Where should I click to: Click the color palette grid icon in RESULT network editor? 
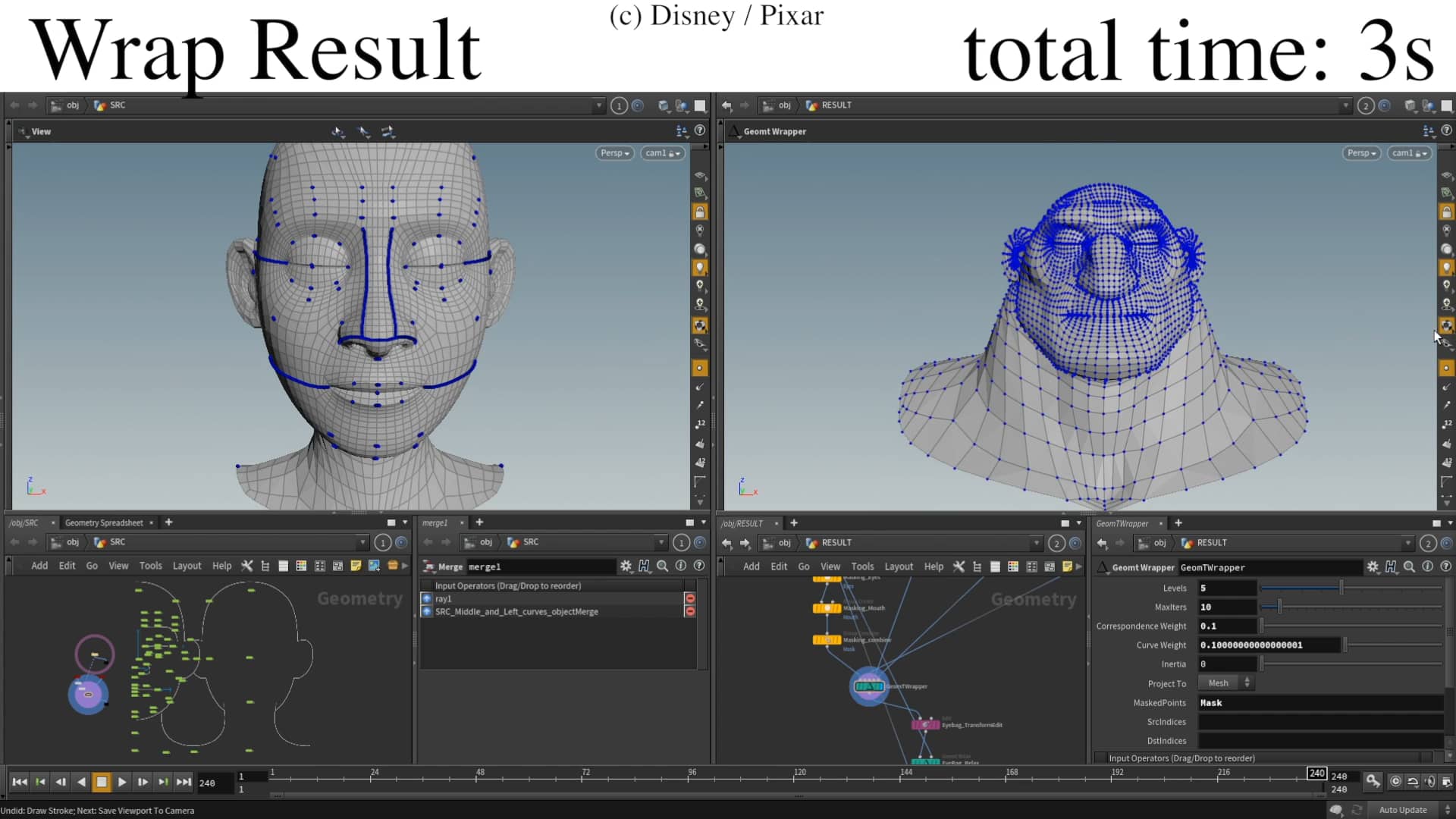[1013, 566]
